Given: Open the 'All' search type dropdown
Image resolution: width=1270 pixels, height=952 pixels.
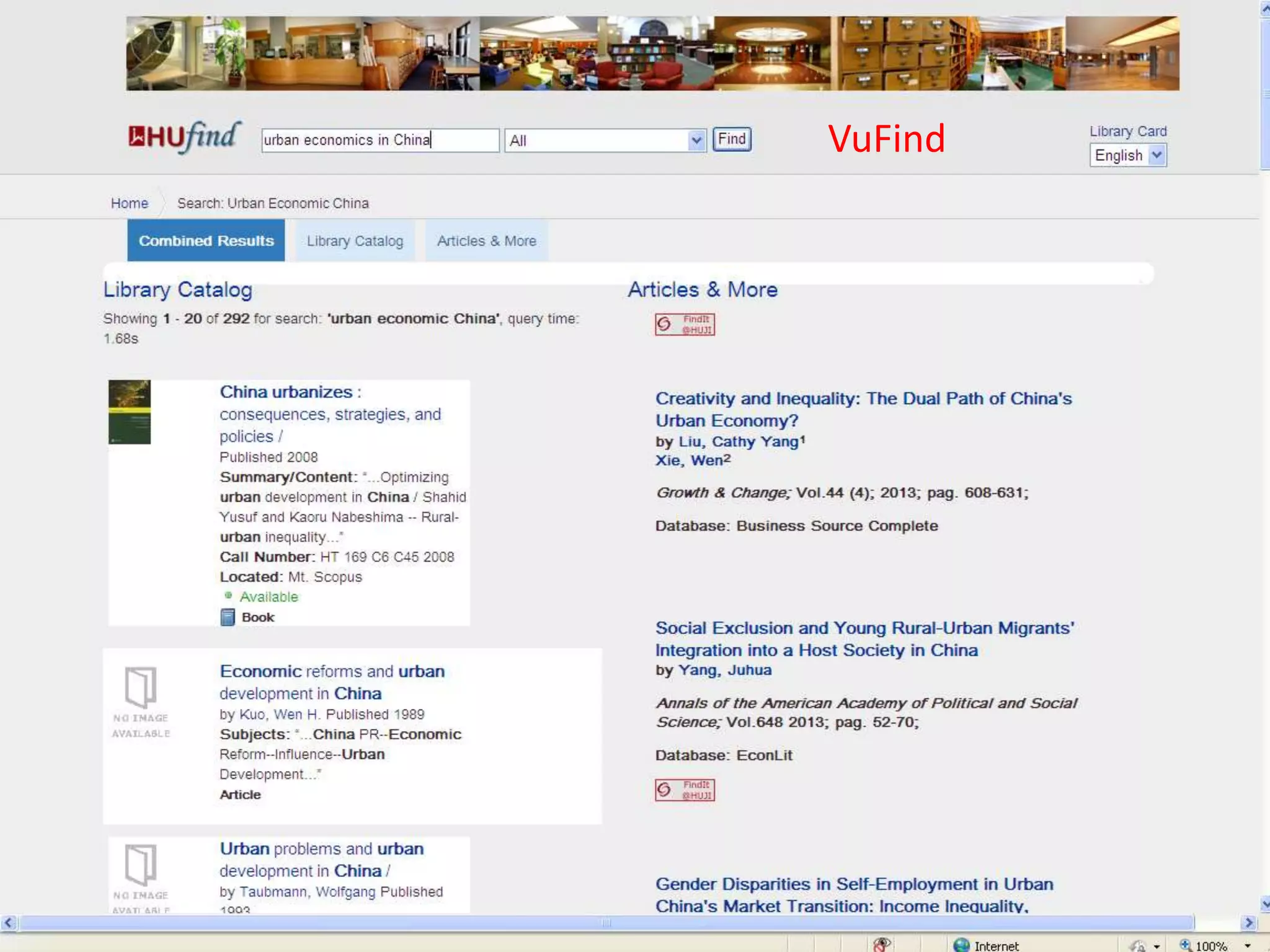Looking at the screenshot, I should point(605,141).
